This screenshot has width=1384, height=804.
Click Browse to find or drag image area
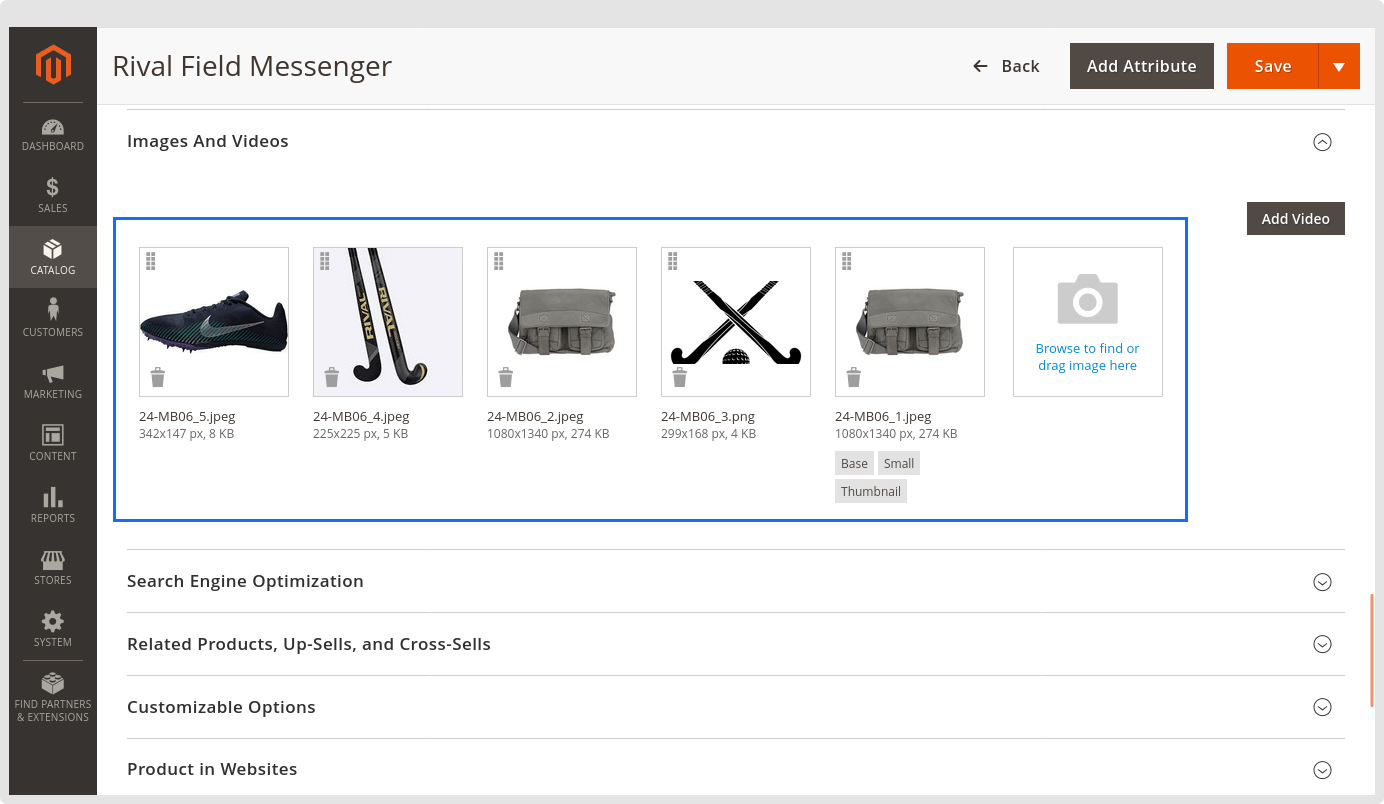coord(1087,322)
